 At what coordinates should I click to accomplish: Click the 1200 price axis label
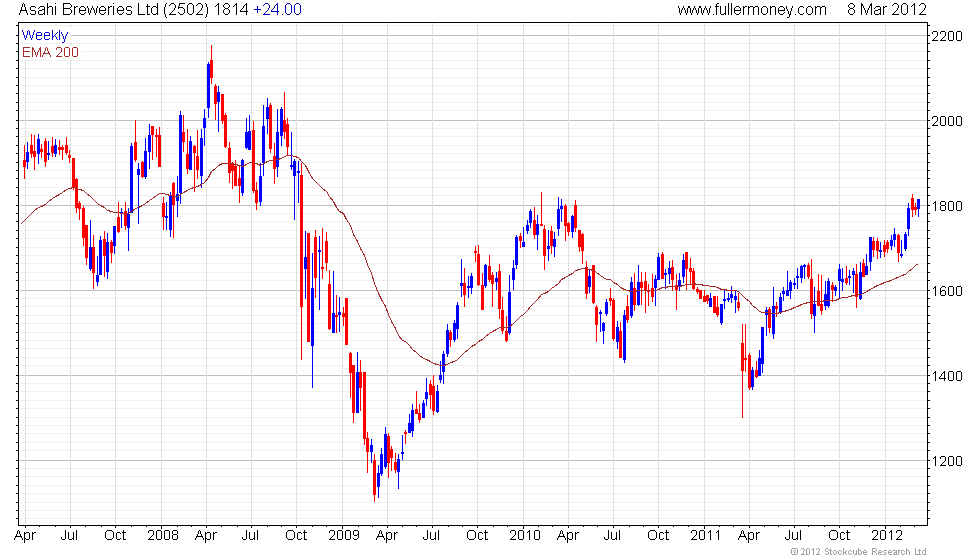(x=946, y=461)
